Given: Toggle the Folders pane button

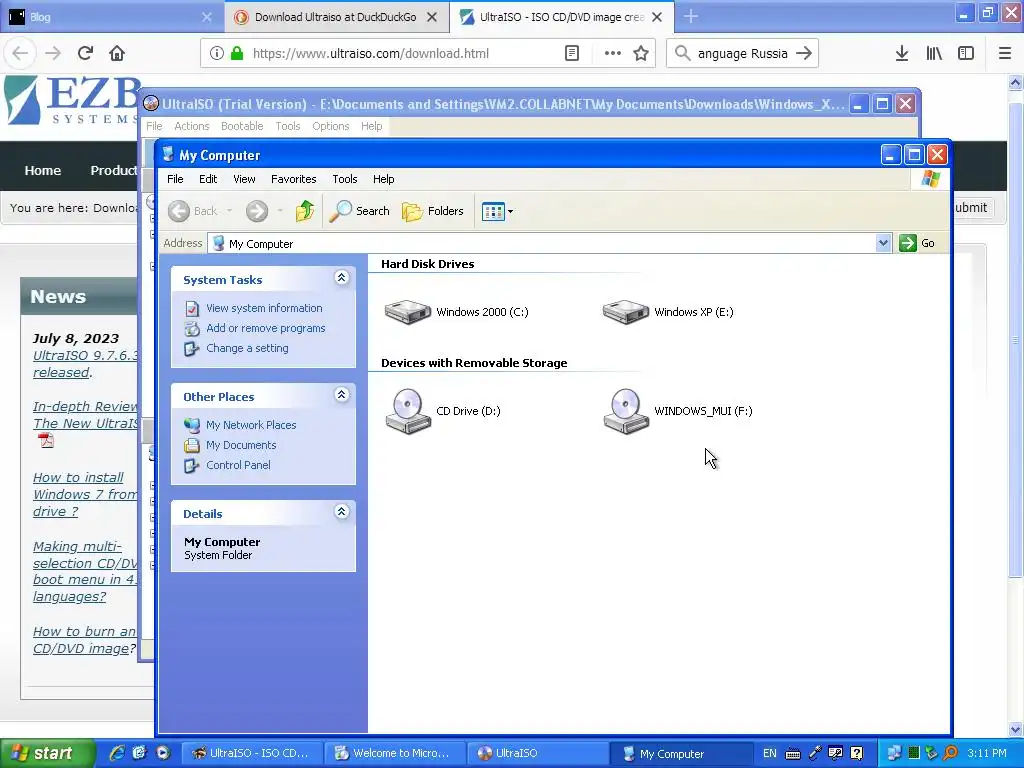Looking at the screenshot, I should [433, 211].
